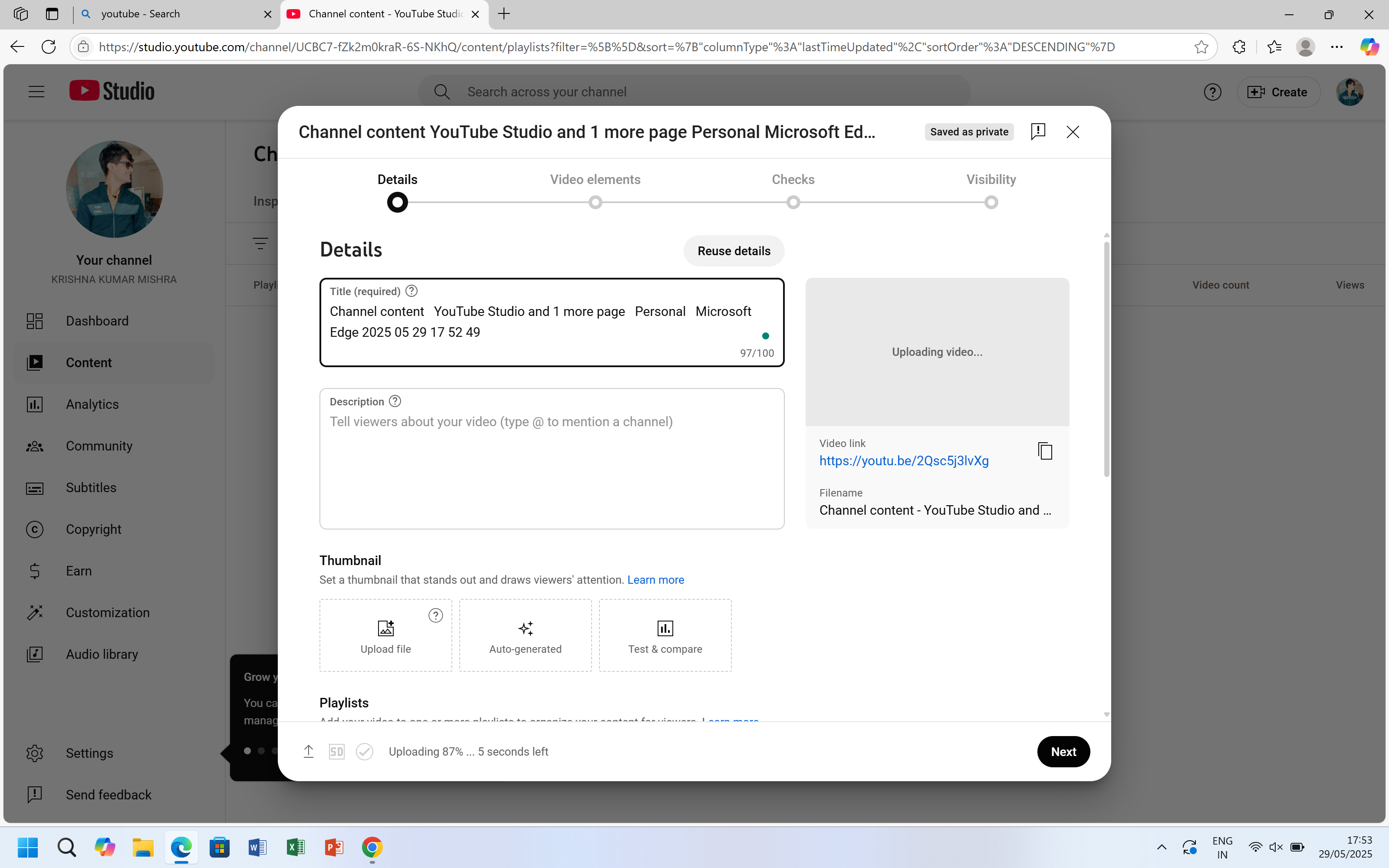Open the youtu.be video link
Image resolution: width=1389 pixels, height=868 pixels.
tap(903, 461)
